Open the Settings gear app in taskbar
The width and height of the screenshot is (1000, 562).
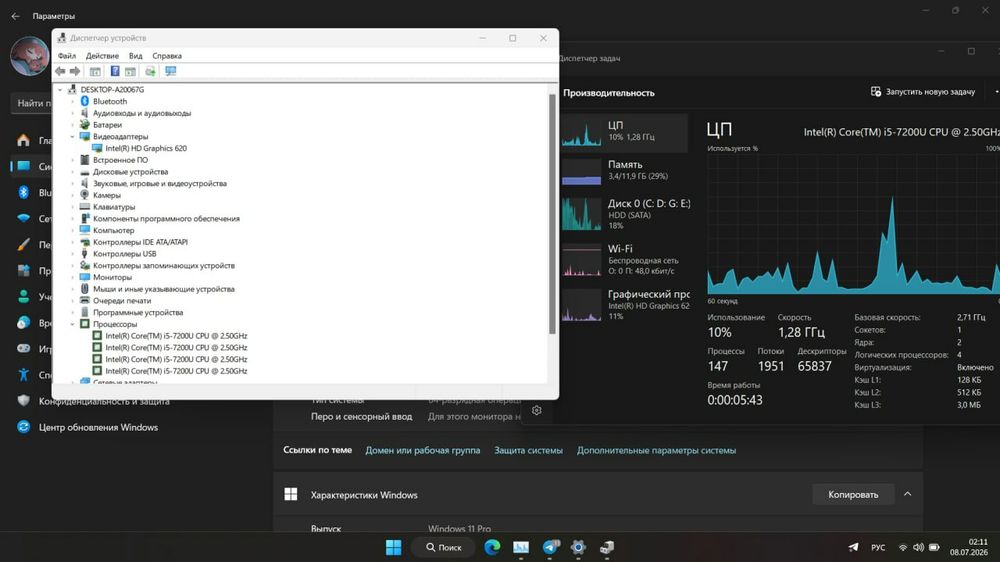[578, 547]
